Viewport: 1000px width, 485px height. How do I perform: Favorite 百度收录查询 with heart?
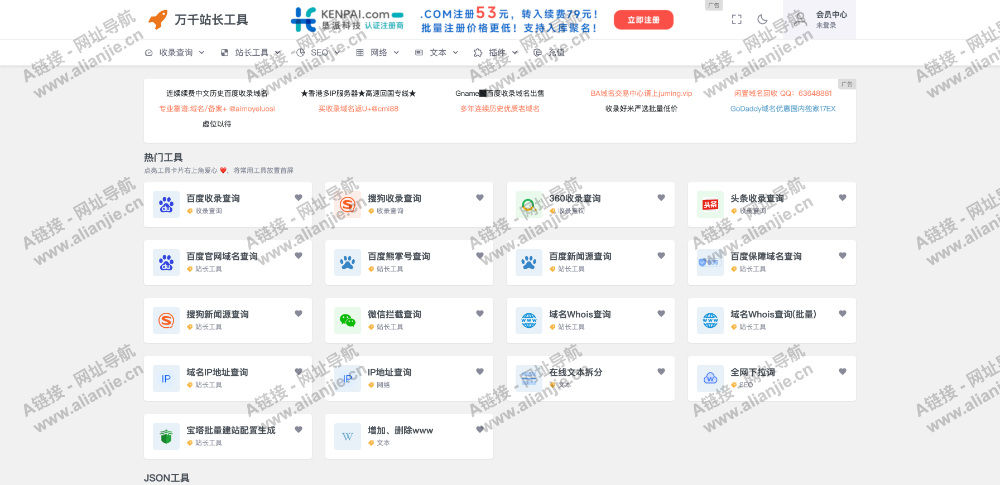[x=298, y=198]
